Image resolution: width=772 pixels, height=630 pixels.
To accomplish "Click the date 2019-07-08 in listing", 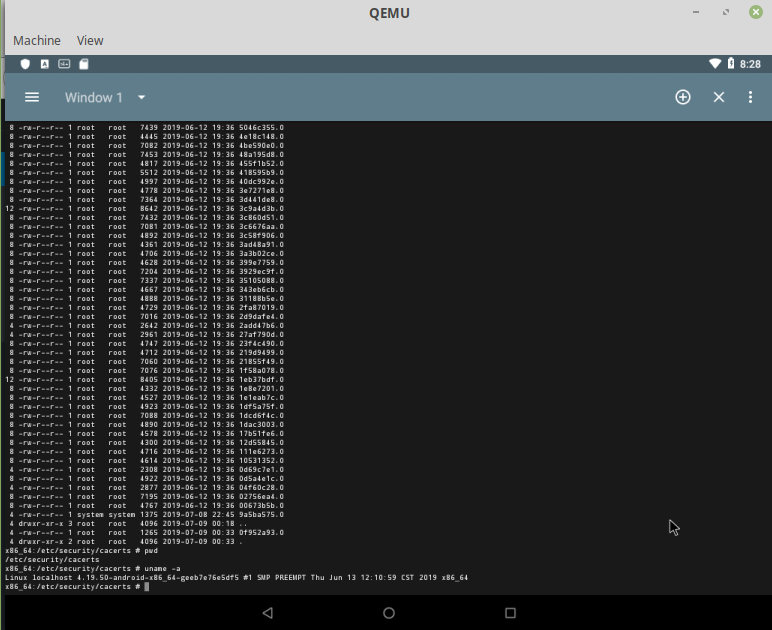I will 185,514.
